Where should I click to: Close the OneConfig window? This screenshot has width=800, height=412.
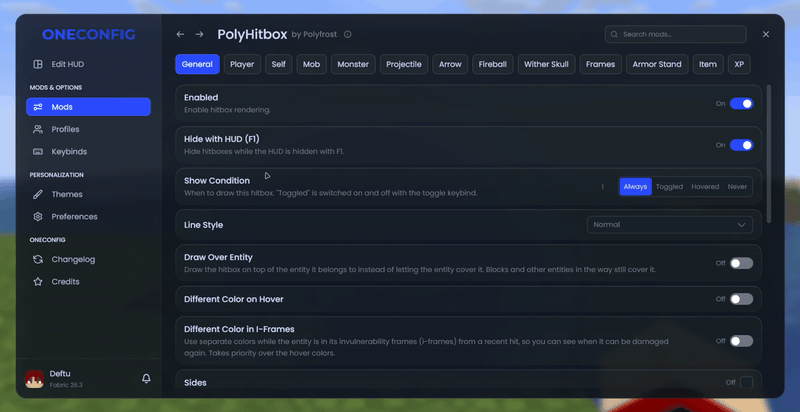tap(766, 34)
